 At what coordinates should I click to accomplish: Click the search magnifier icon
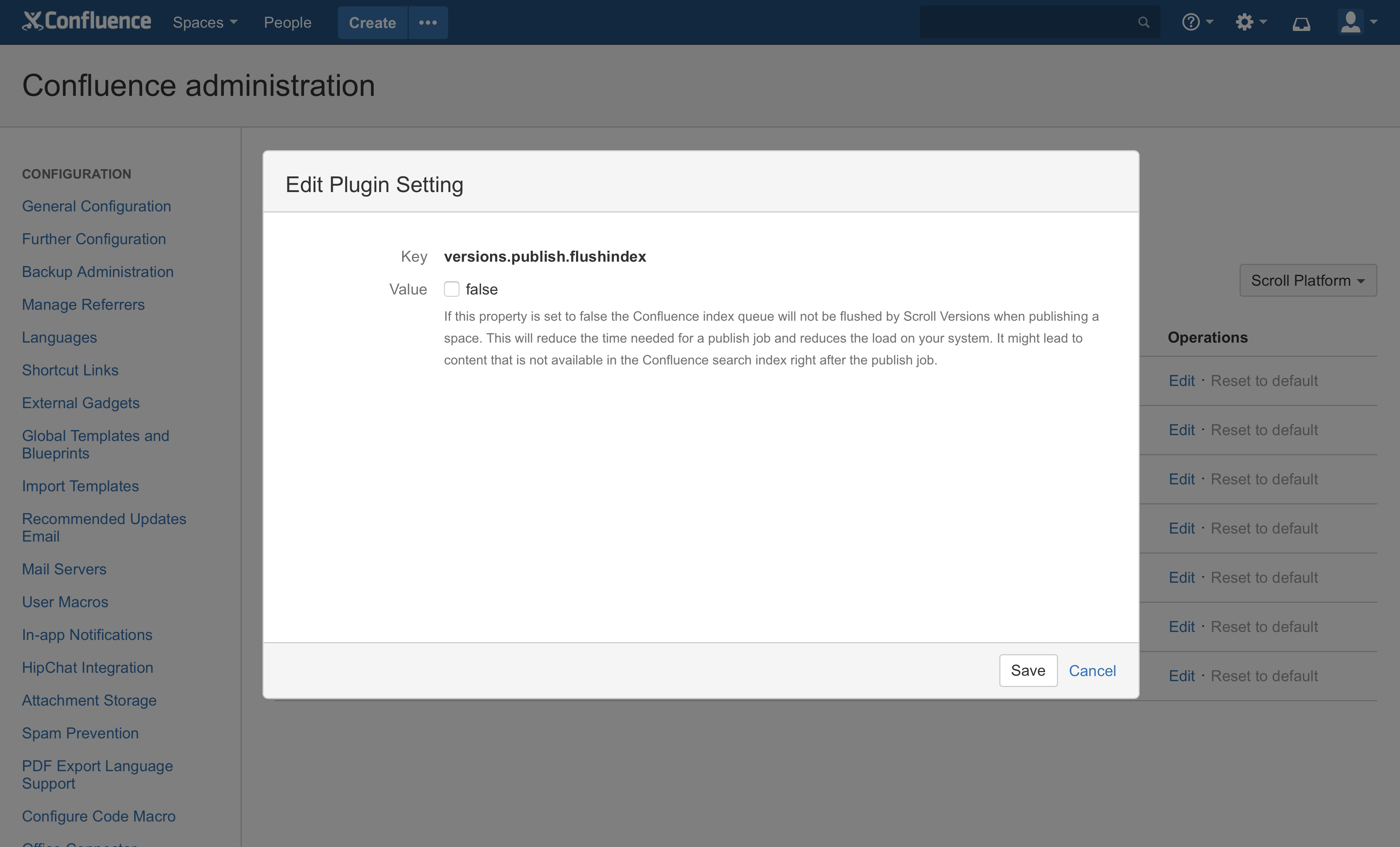click(x=1143, y=22)
